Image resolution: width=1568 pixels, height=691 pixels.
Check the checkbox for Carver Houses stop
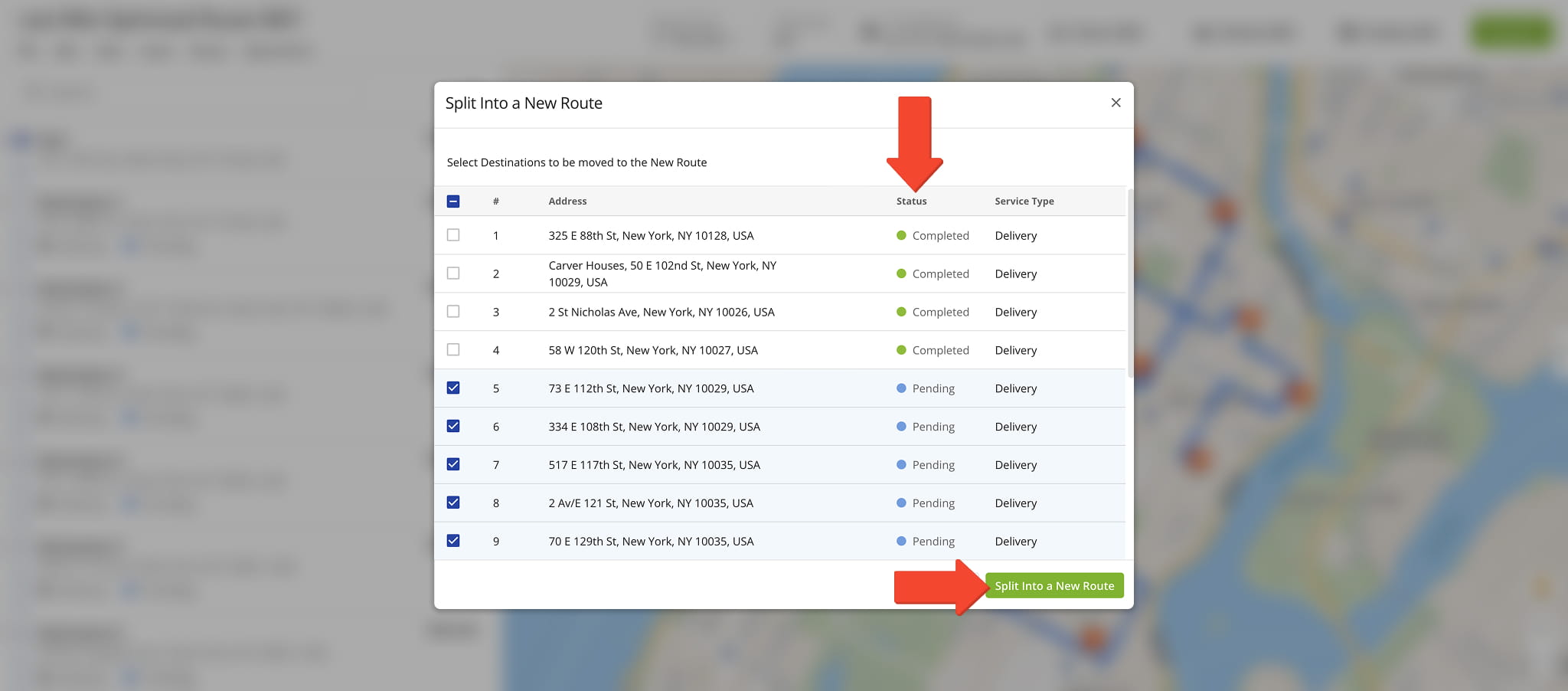click(454, 273)
